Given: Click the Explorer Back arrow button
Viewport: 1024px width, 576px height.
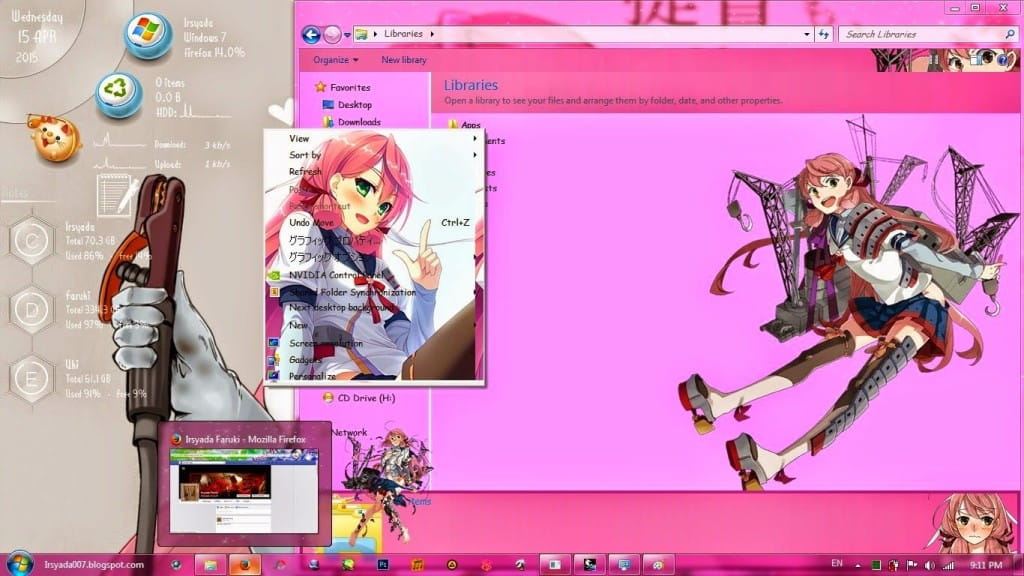Looking at the screenshot, I should [311, 35].
